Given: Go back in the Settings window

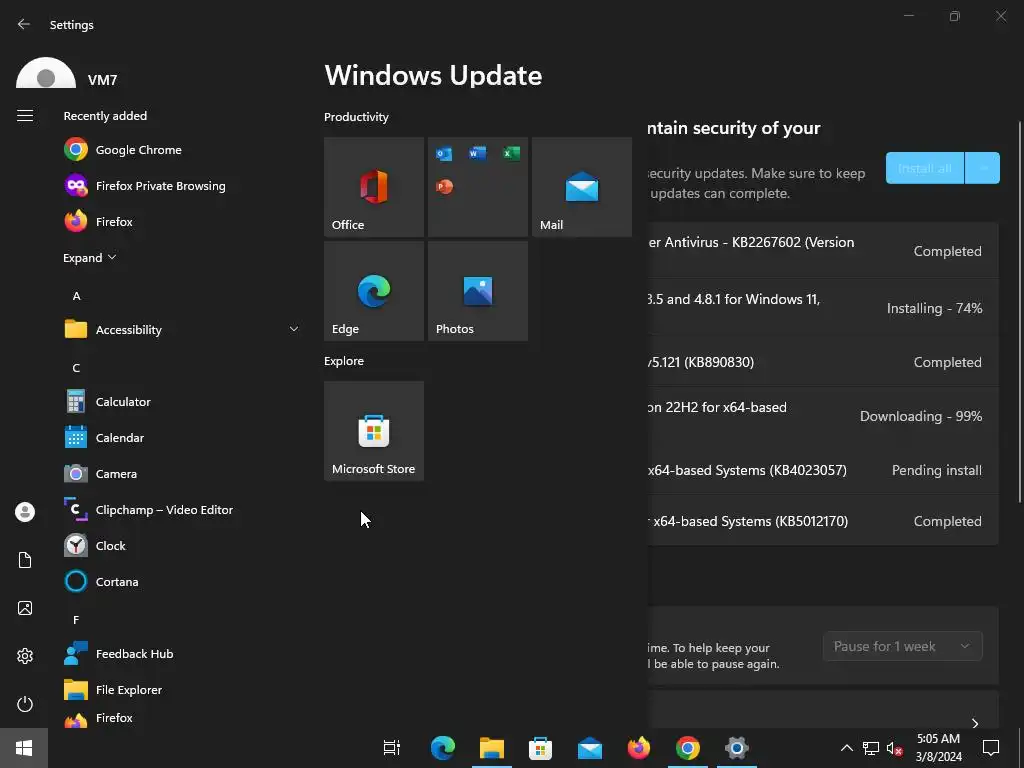Looking at the screenshot, I should click(24, 24).
